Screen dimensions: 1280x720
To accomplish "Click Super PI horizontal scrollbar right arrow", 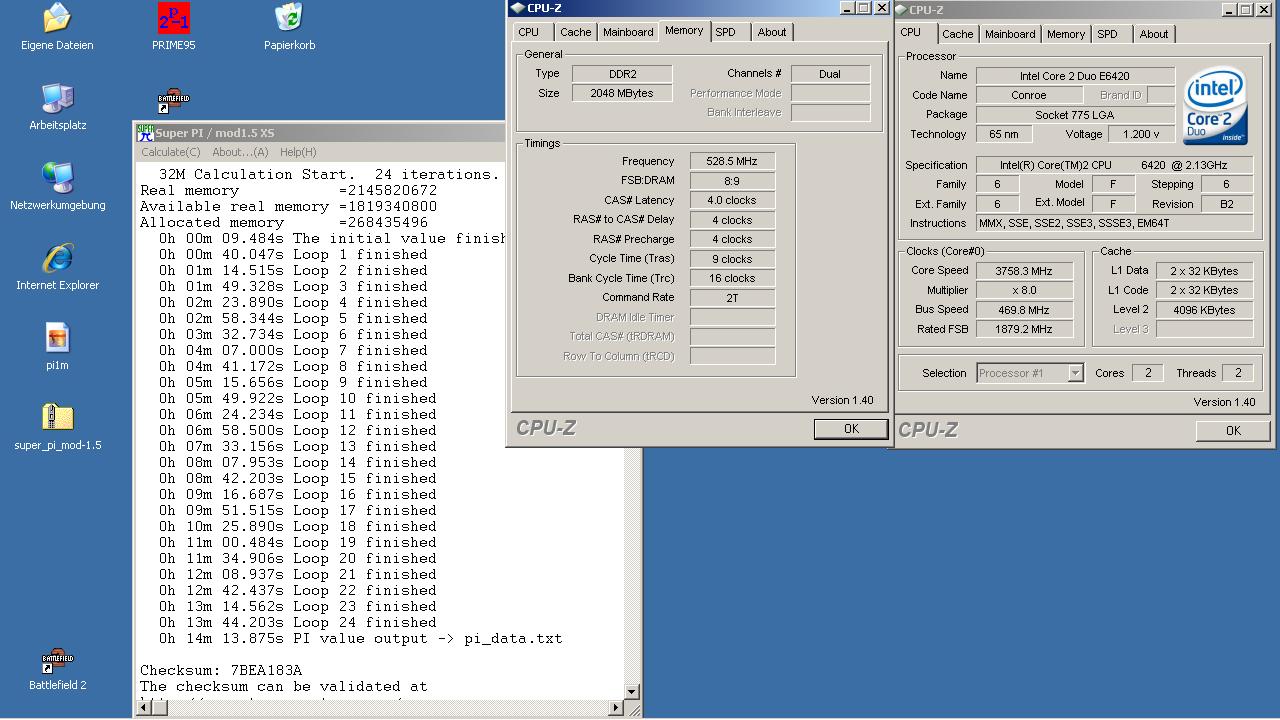I will pos(615,708).
